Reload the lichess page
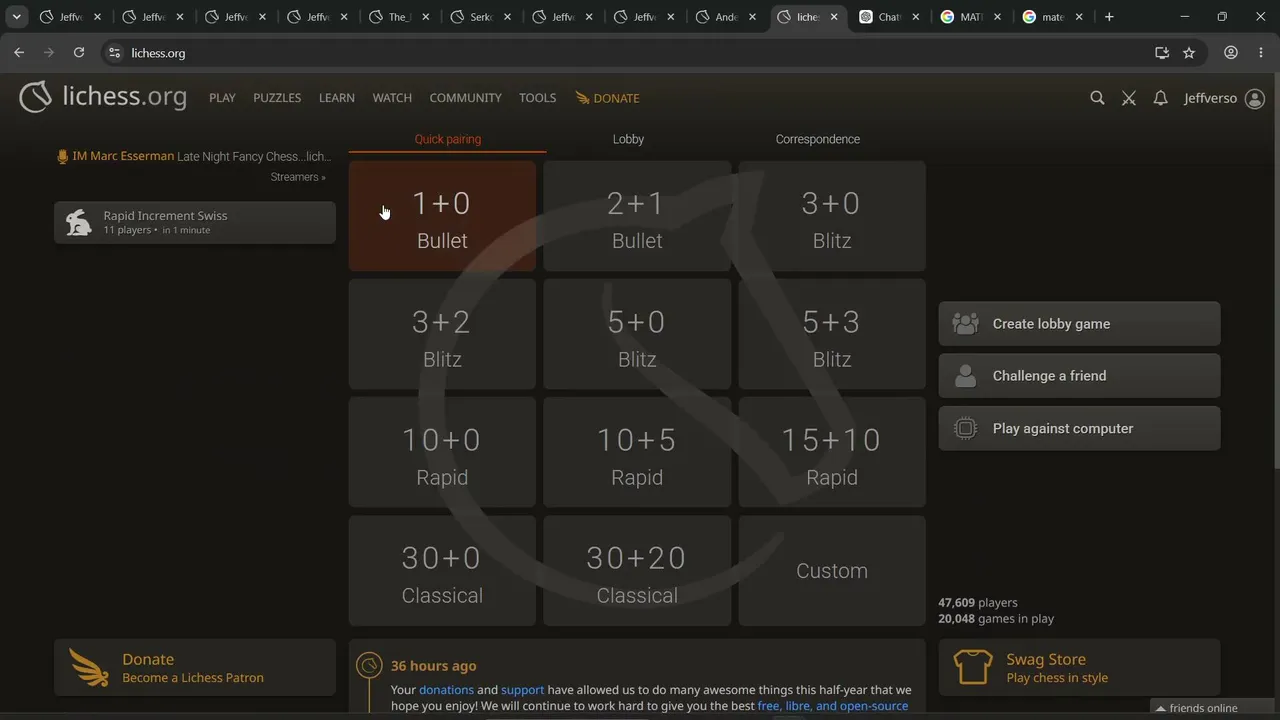1280x720 pixels. pos(79,53)
